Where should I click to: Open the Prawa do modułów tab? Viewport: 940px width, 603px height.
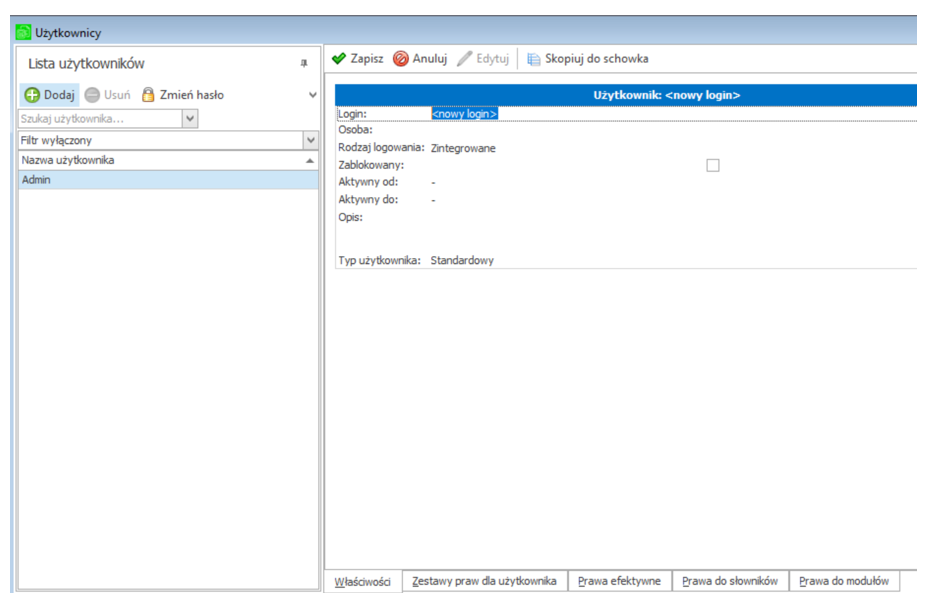844,581
